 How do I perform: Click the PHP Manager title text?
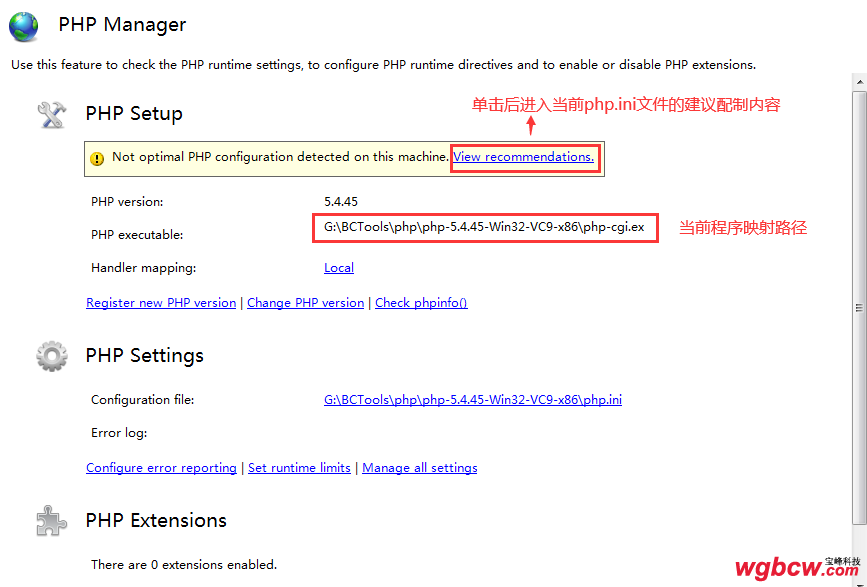coord(122,25)
